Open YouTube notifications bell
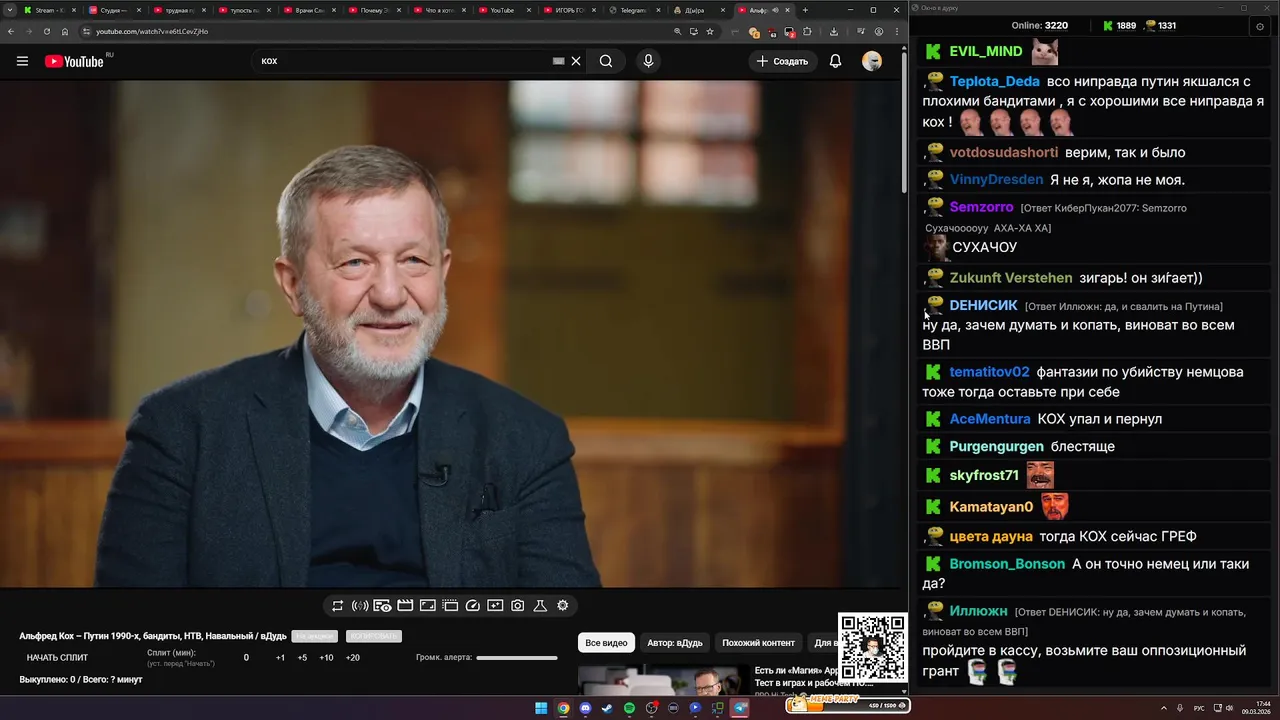Image resolution: width=1280 pixels, height=720 pixels. point(835,61)
